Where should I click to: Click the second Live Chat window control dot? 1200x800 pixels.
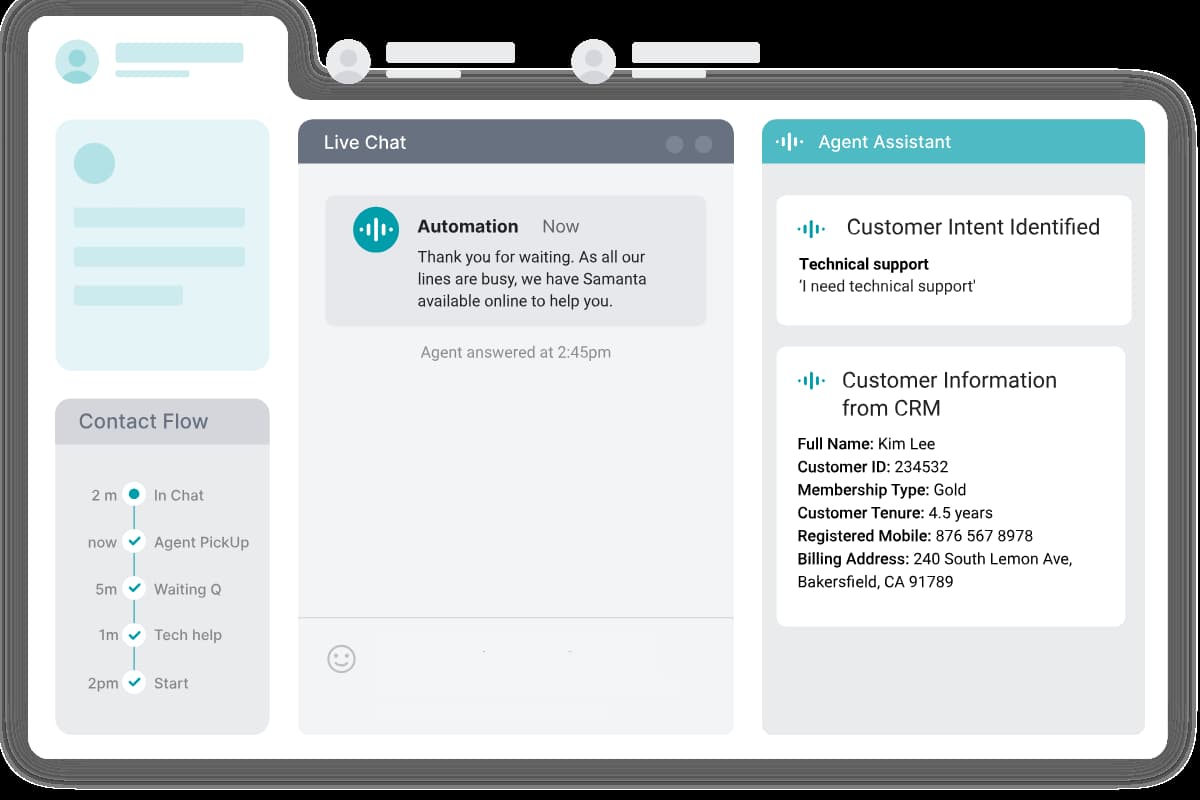[x=703, y=144]
